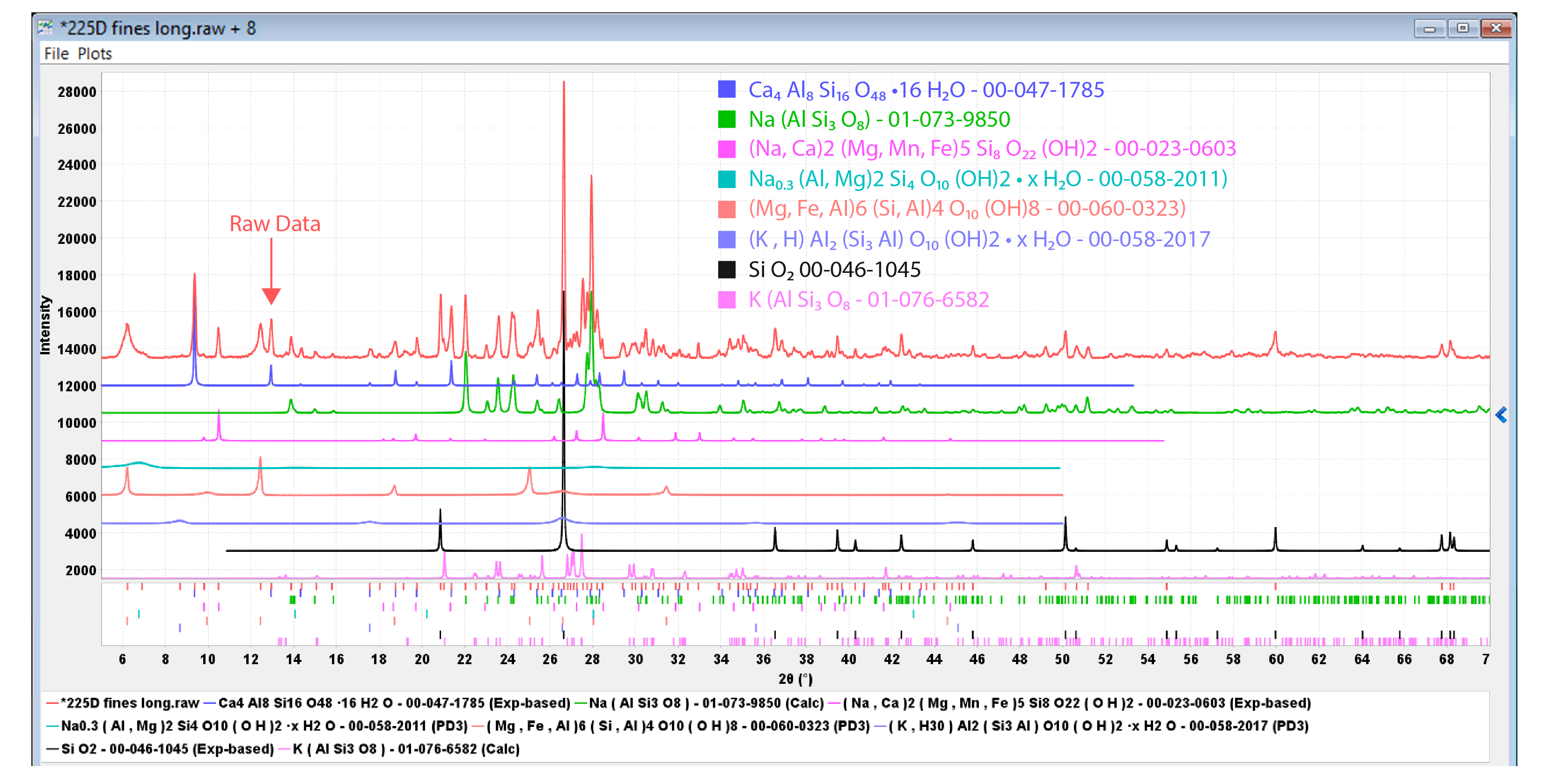This screenshot has height=784, width=1545.
Task: Click the green Na (Al Si3 O8) swatch
Action: pyautogui.click(x=726, y=119)
